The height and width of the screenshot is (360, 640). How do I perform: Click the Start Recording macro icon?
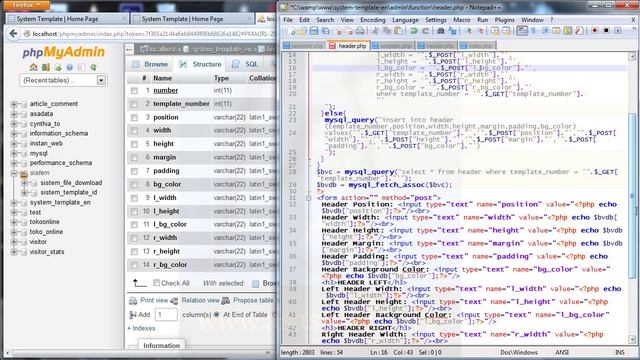pos(595,31)
